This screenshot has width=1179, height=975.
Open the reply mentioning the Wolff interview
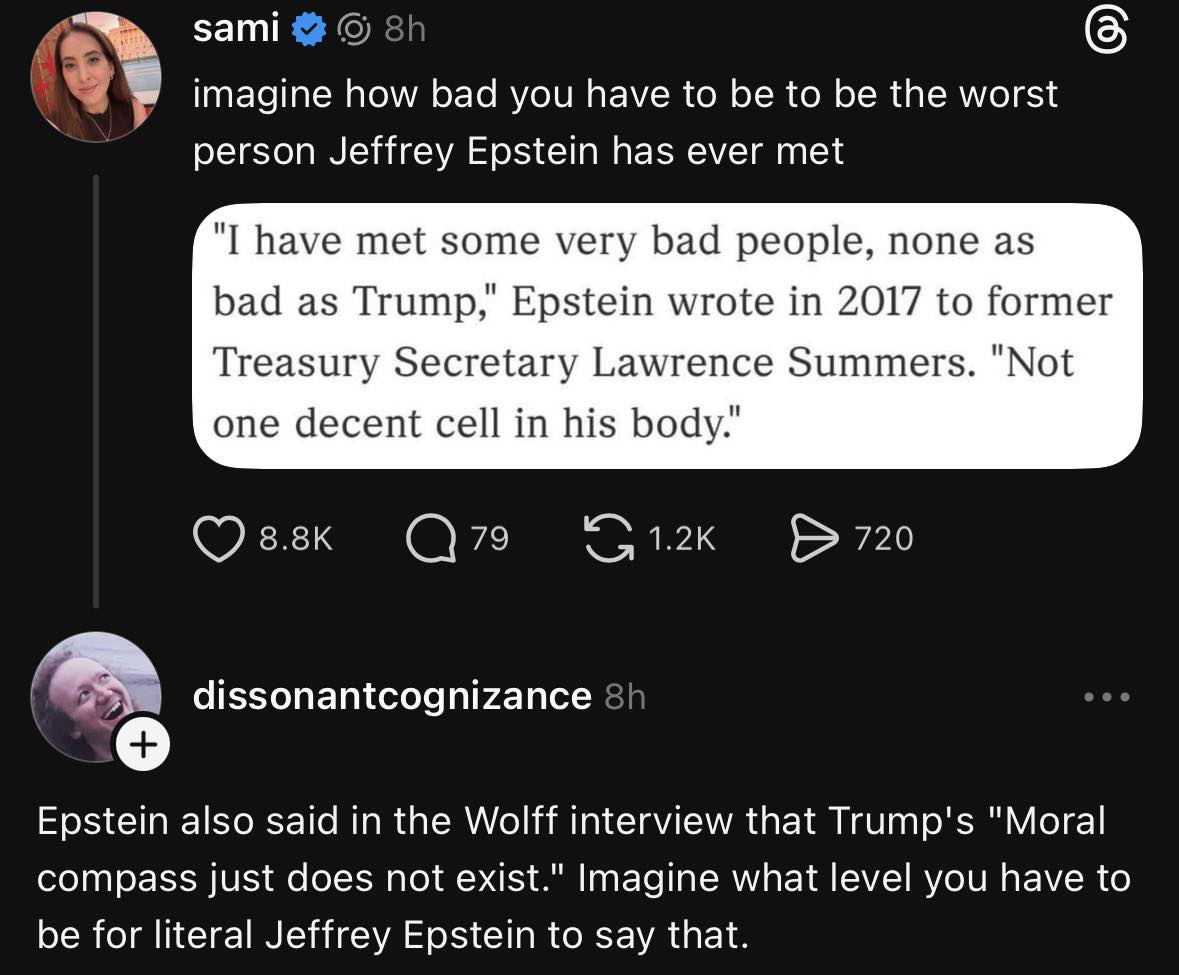[x=583, y=877]
